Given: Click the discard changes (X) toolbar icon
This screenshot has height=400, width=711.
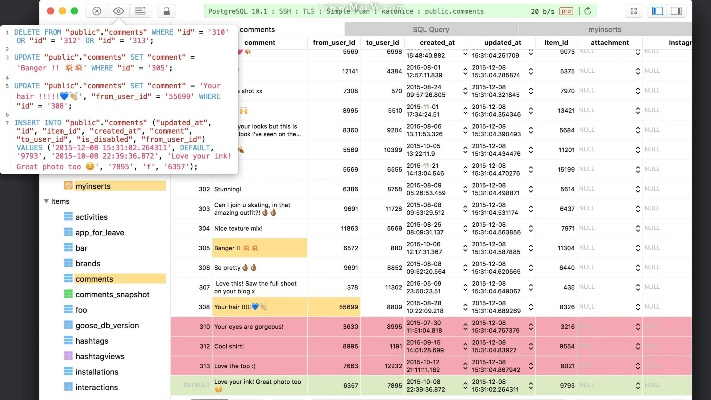Looking at the screenshot, I should 96,10.
